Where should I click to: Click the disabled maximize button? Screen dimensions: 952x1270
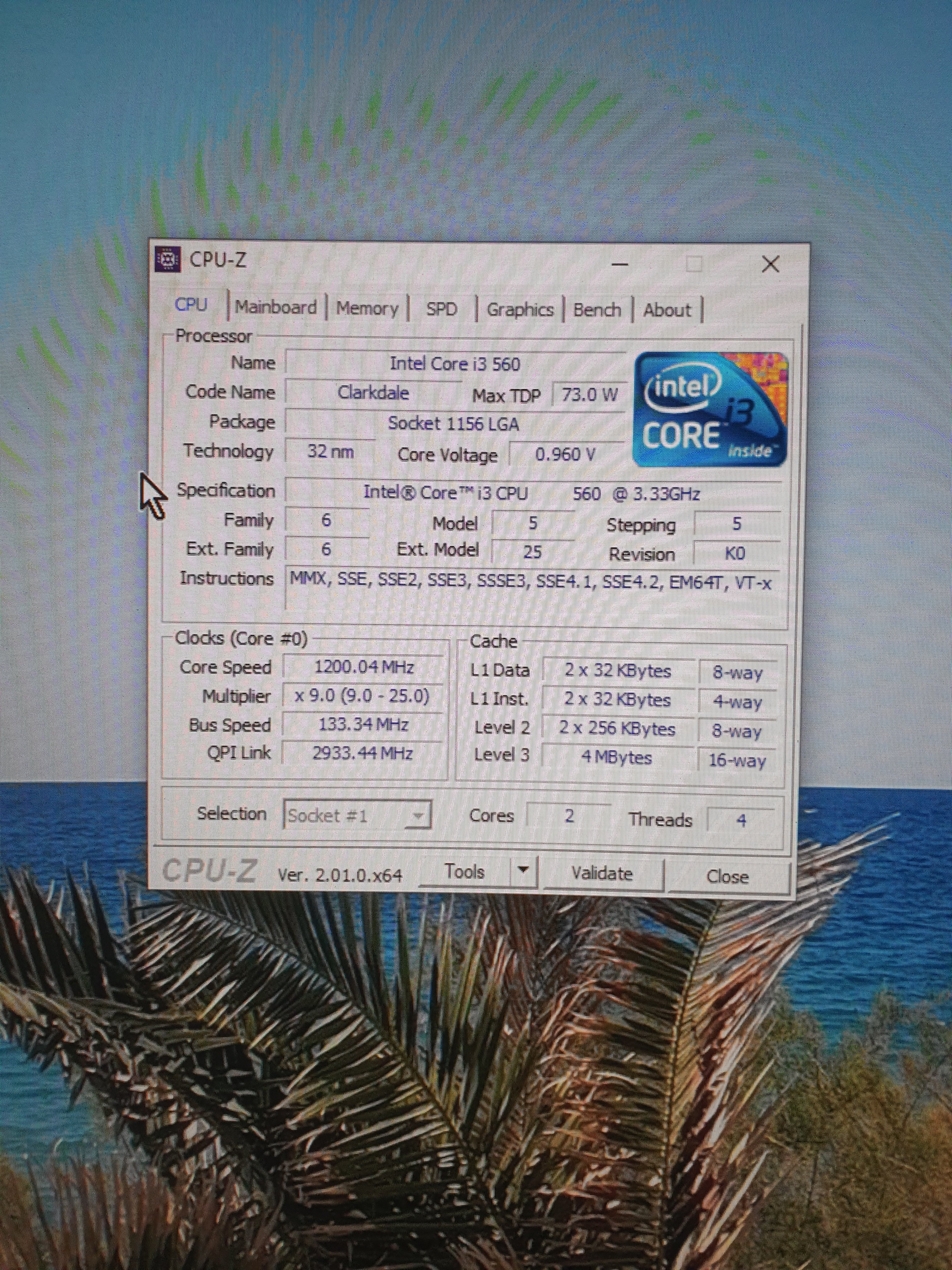tap(694, 265)
